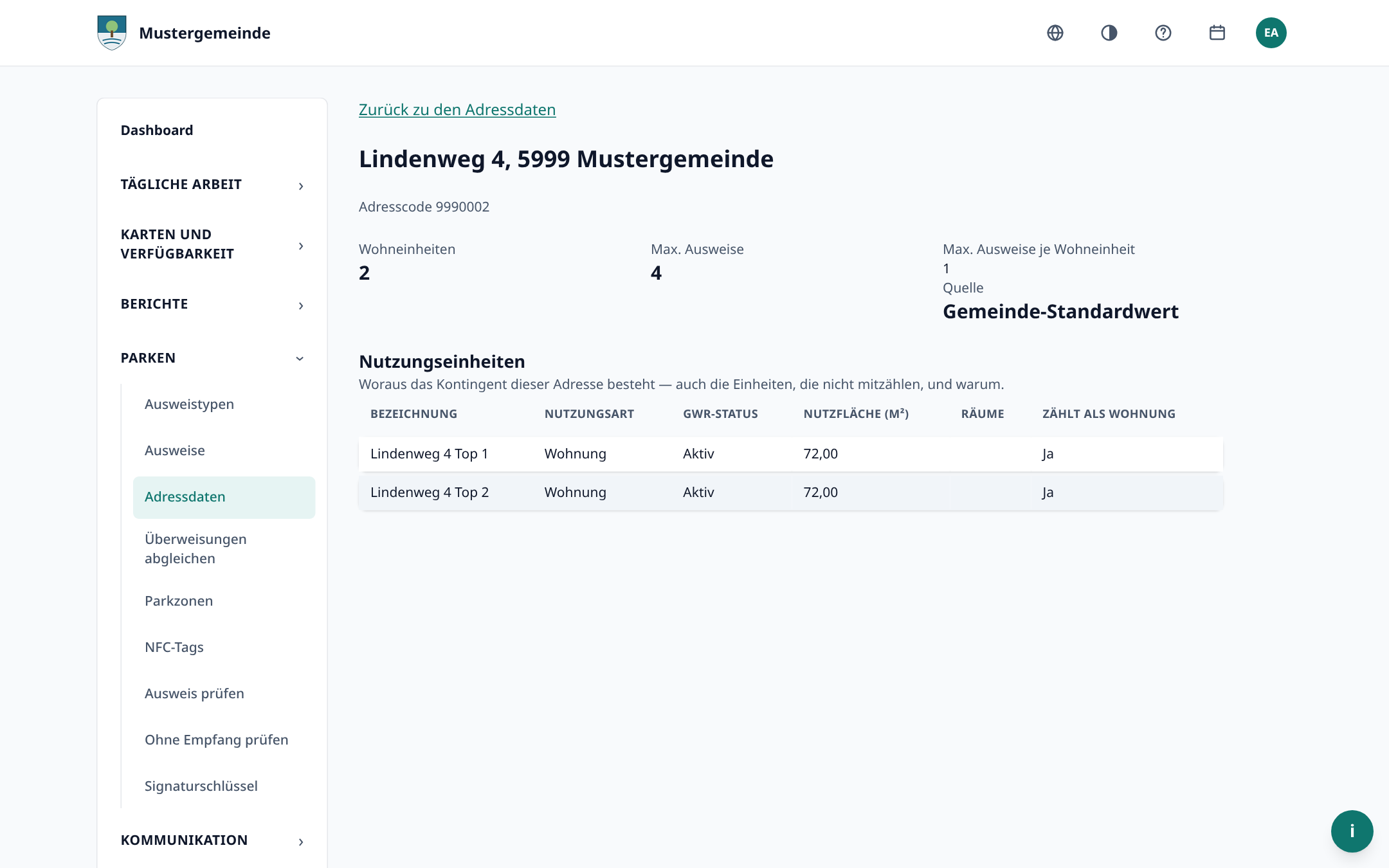Viewport: 1389px width, 868px height.
Task: Collapse the PARKEN chevron
Action: 300,359
